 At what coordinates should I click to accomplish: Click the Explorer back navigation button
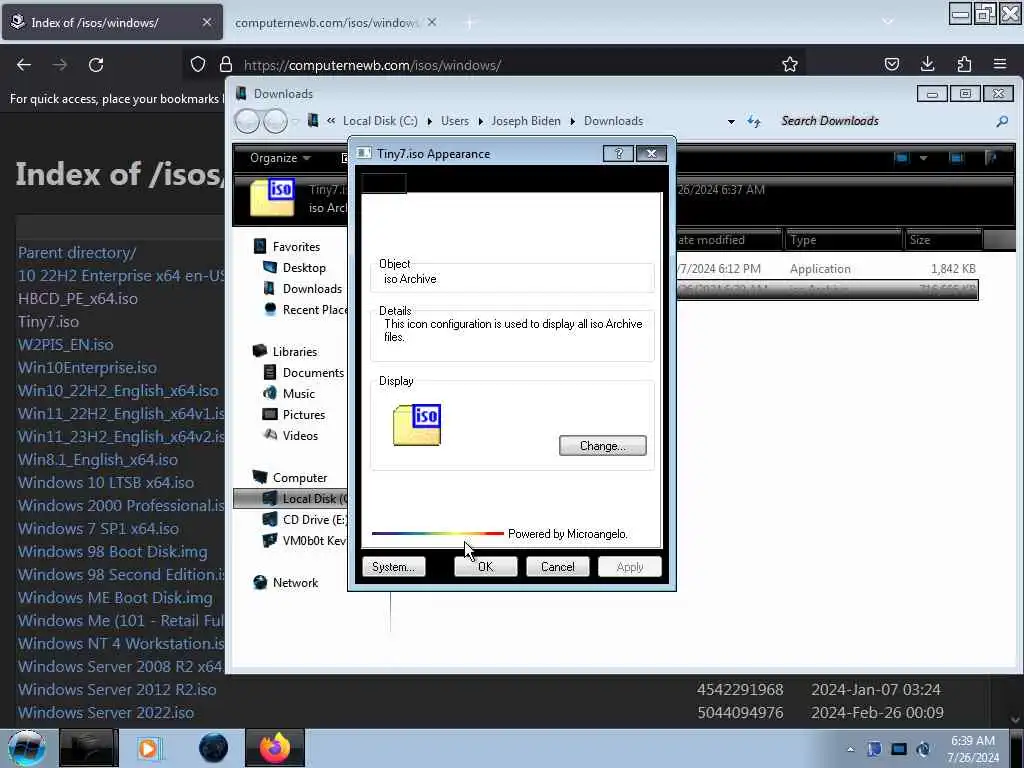tap(248, 121)
